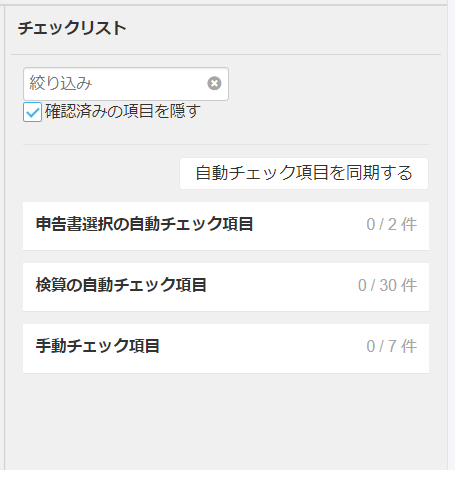Expand 検算の自動チェック項目 section
The image size is (460, 502).
coord(226,287)
